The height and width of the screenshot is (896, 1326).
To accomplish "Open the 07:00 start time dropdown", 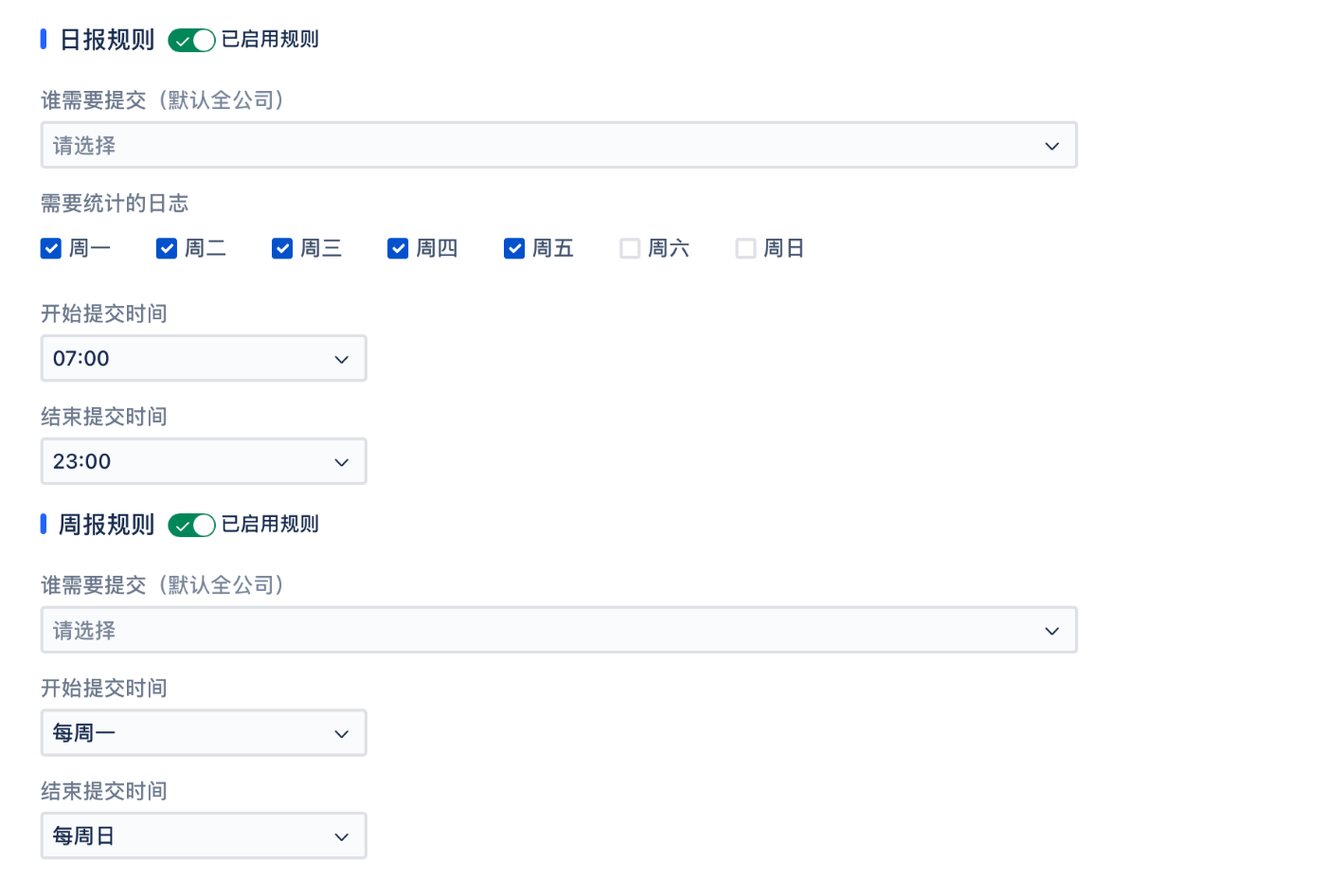I will [204, 358].
